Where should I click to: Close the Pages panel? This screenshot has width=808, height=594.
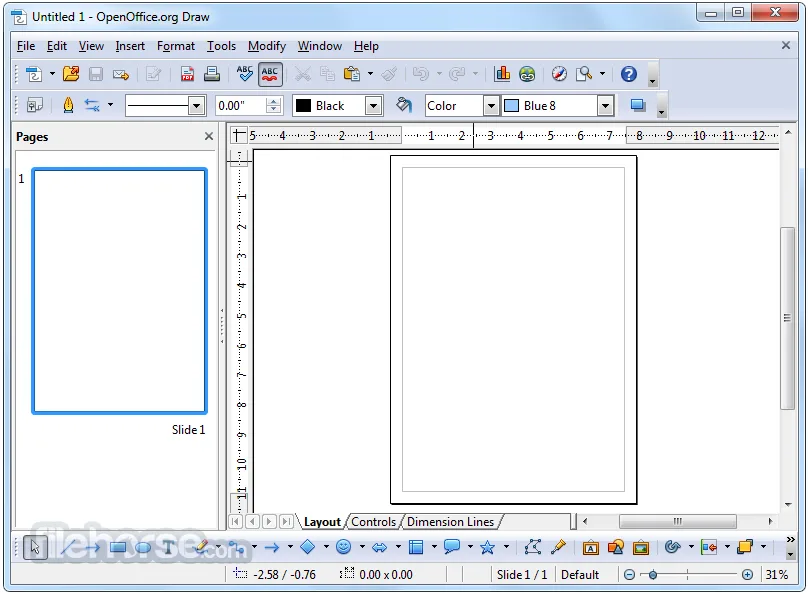209,137
